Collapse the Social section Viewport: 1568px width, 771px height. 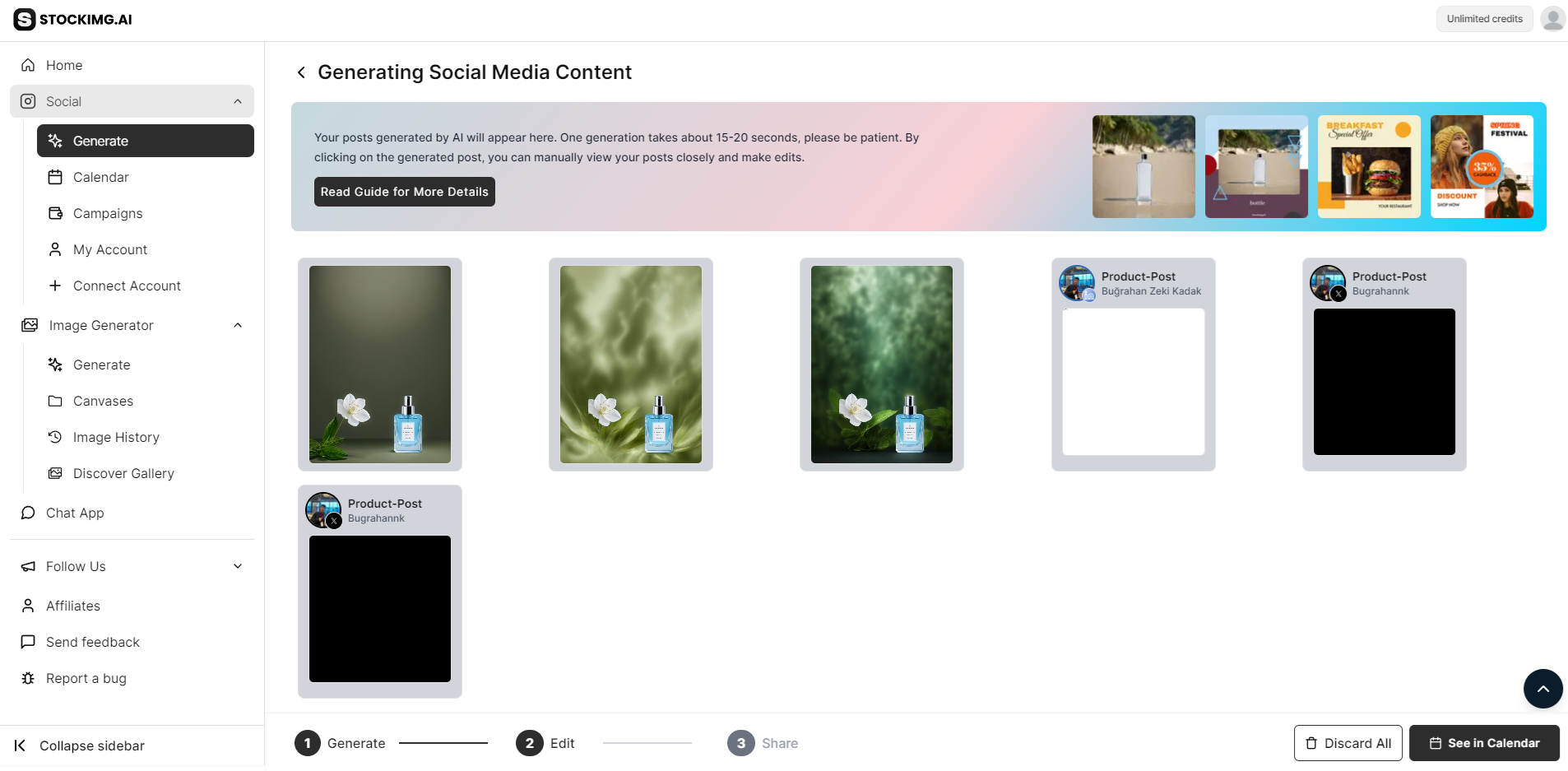coord(238,100)
